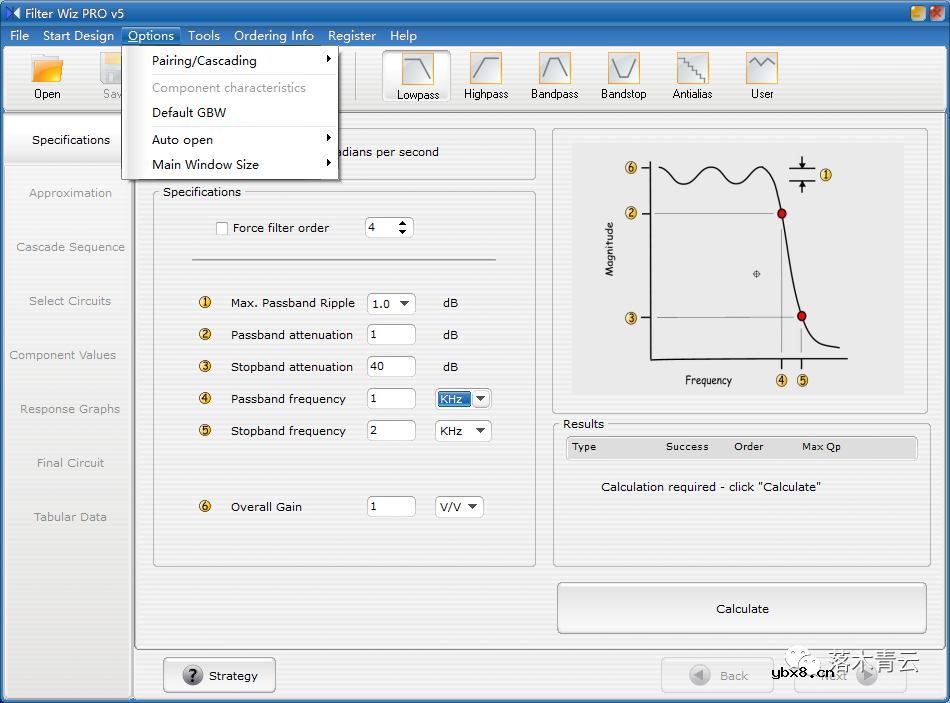
Task: Enable the Force filter order checkbox
Action: tap(222, 228)
